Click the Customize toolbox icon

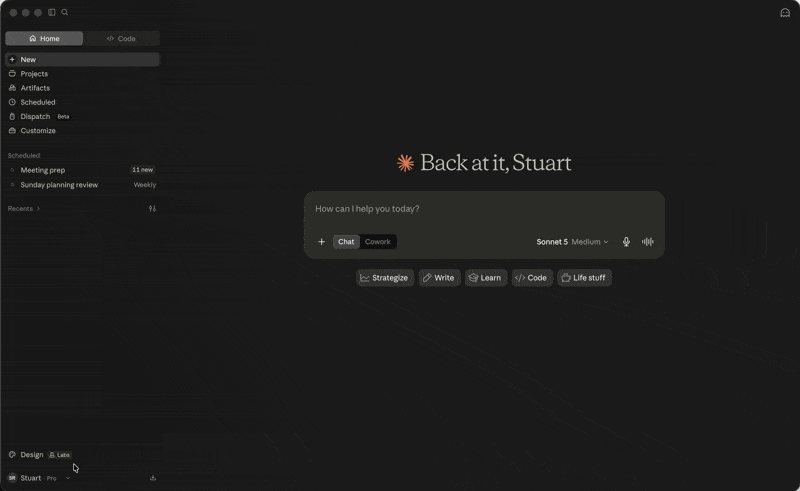click(x=12, y=131)
